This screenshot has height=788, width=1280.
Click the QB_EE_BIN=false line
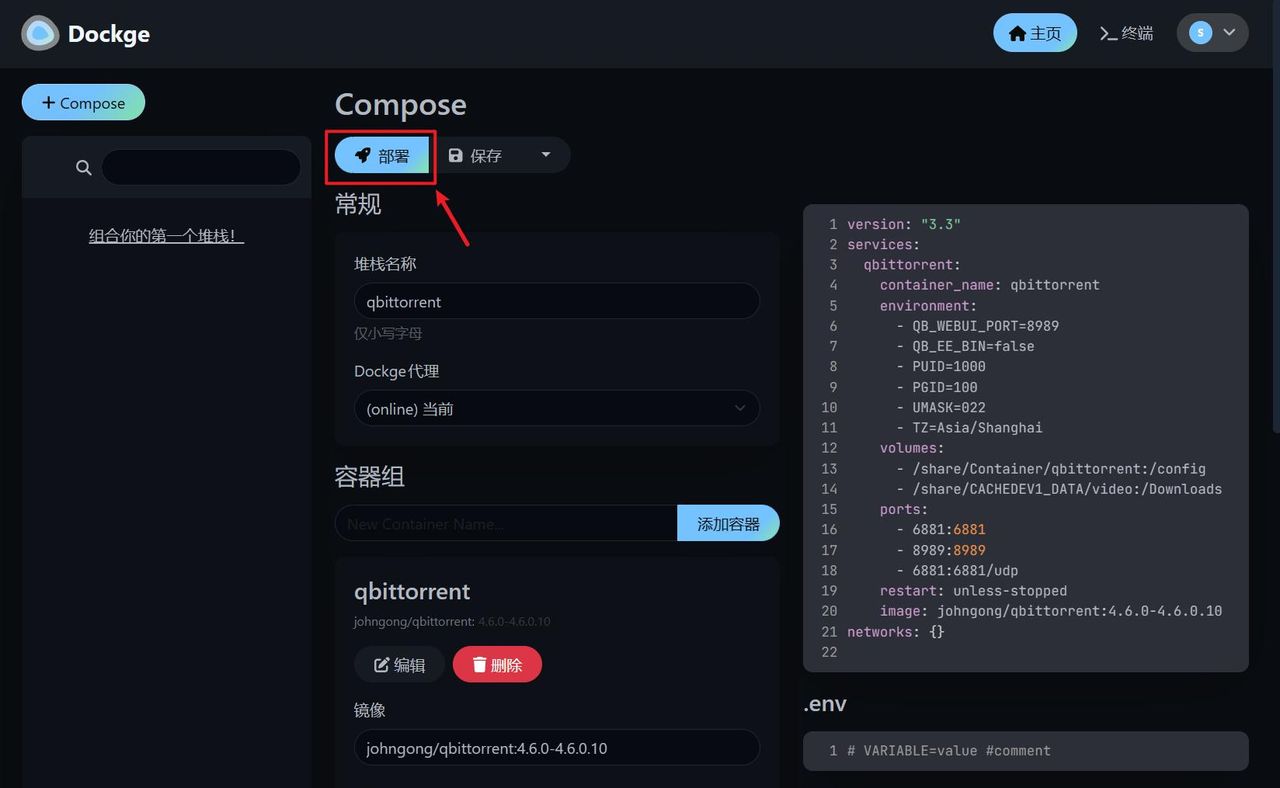(965, 346)
